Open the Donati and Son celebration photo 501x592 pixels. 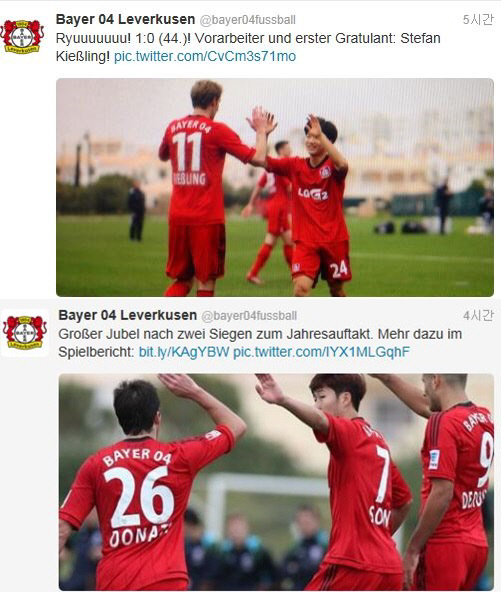click(x=276, y=482)
